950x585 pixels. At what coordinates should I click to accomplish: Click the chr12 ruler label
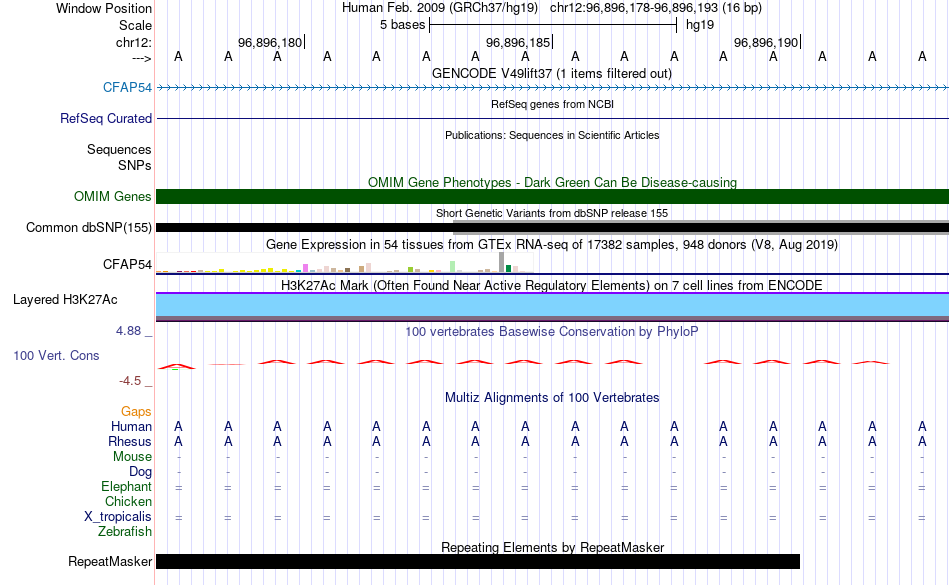point(133,42)
